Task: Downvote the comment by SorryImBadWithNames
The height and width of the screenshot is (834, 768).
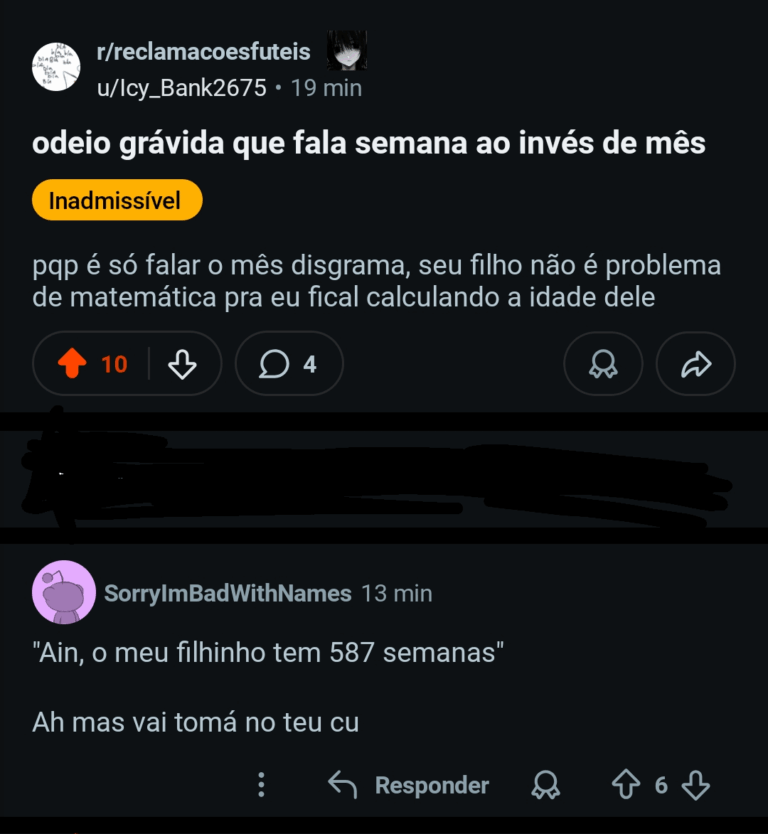Action: click(x=695, y=785)
